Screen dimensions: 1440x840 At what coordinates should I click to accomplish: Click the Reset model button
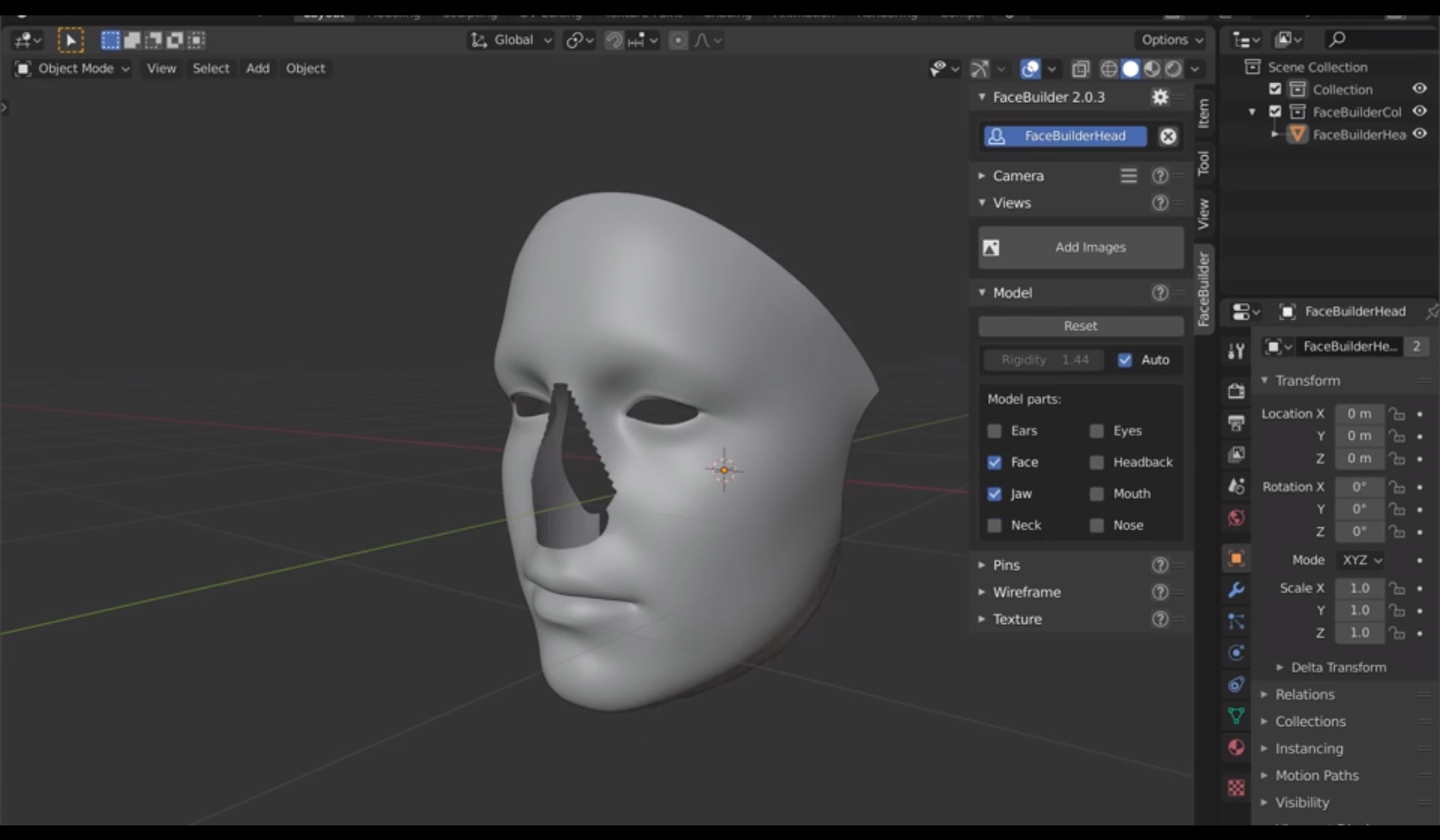coord(1081,326)
